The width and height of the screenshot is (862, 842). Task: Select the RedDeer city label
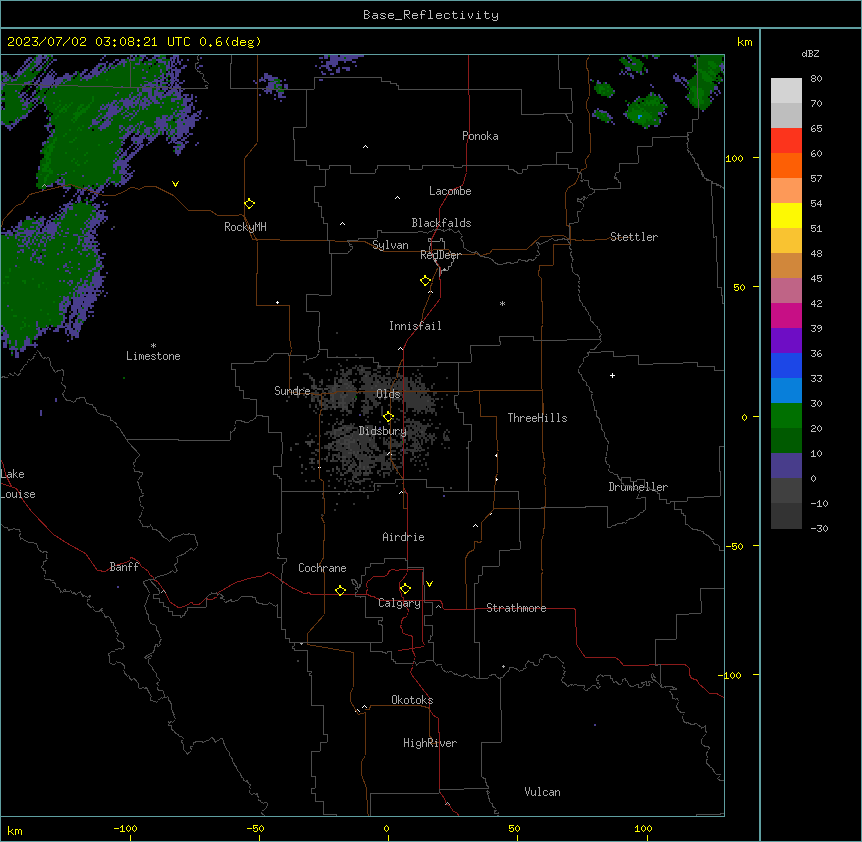point(440,255)
